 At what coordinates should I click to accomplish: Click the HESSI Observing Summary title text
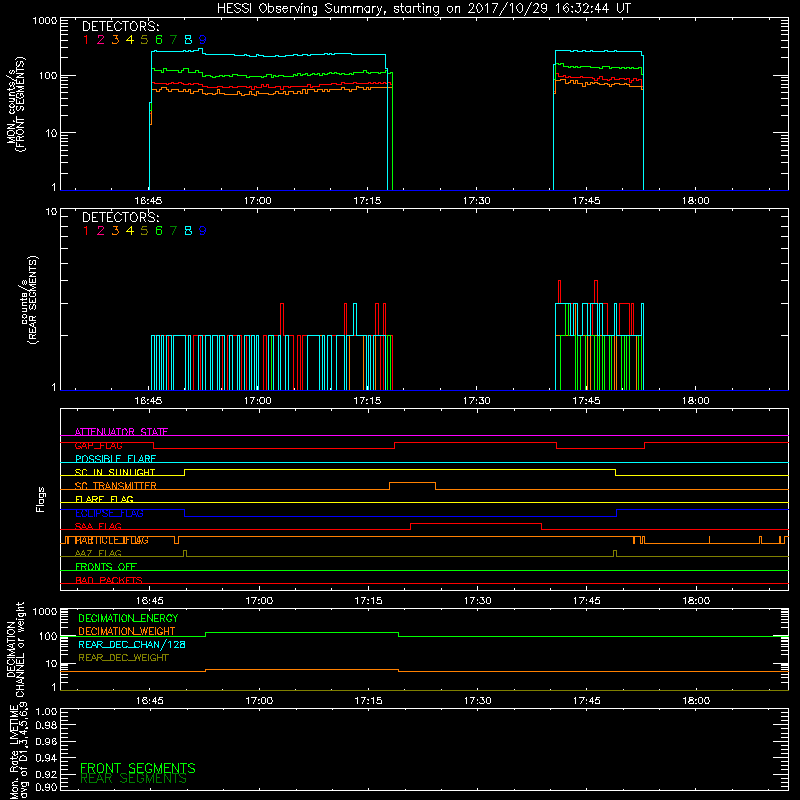point(423,9)
